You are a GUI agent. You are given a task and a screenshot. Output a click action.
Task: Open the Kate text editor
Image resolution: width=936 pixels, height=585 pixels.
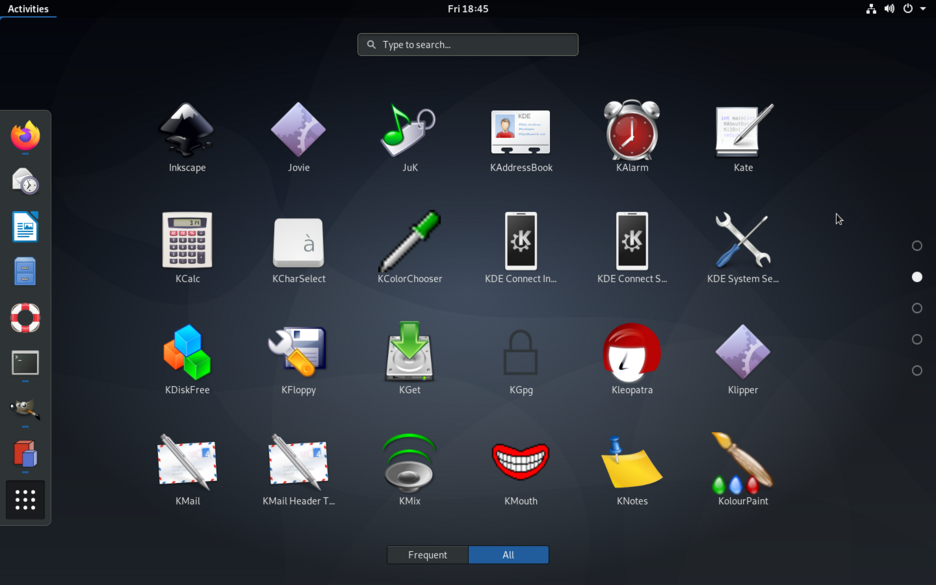point(743,137)
